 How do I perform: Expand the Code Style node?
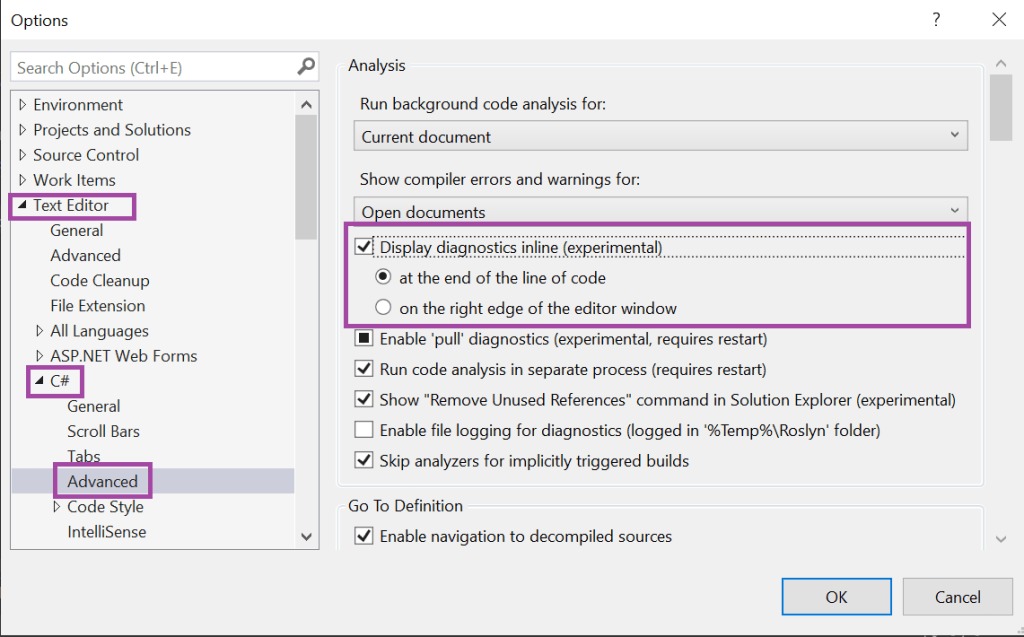57,506
